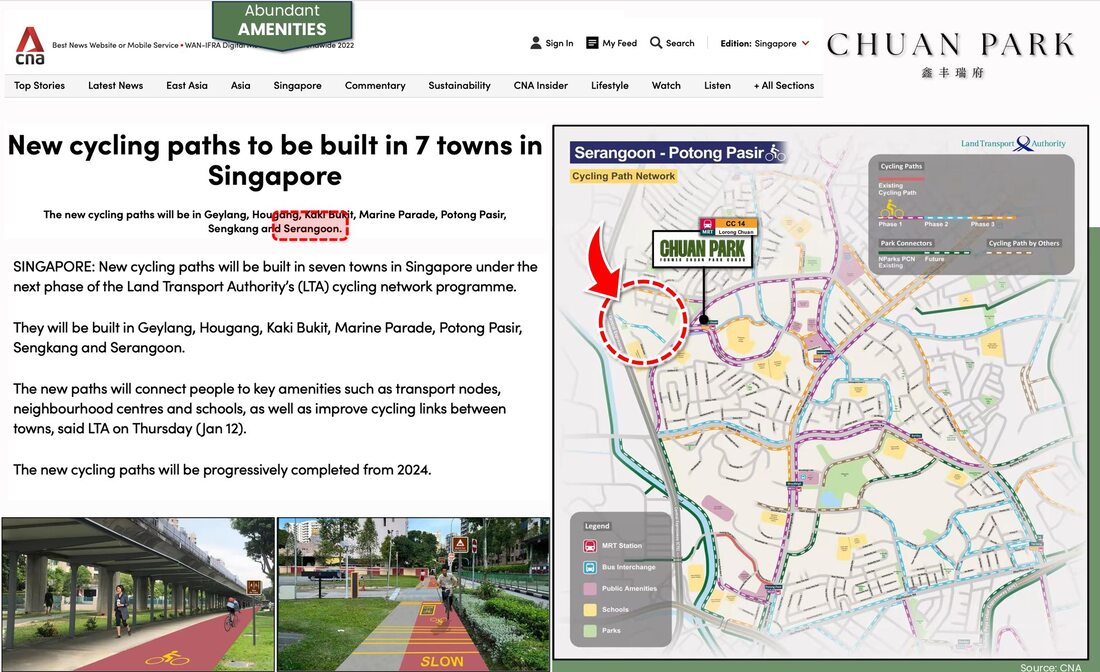
Task: Open the Commentary section
Action: pyautogui.click(x=375, y=86)
